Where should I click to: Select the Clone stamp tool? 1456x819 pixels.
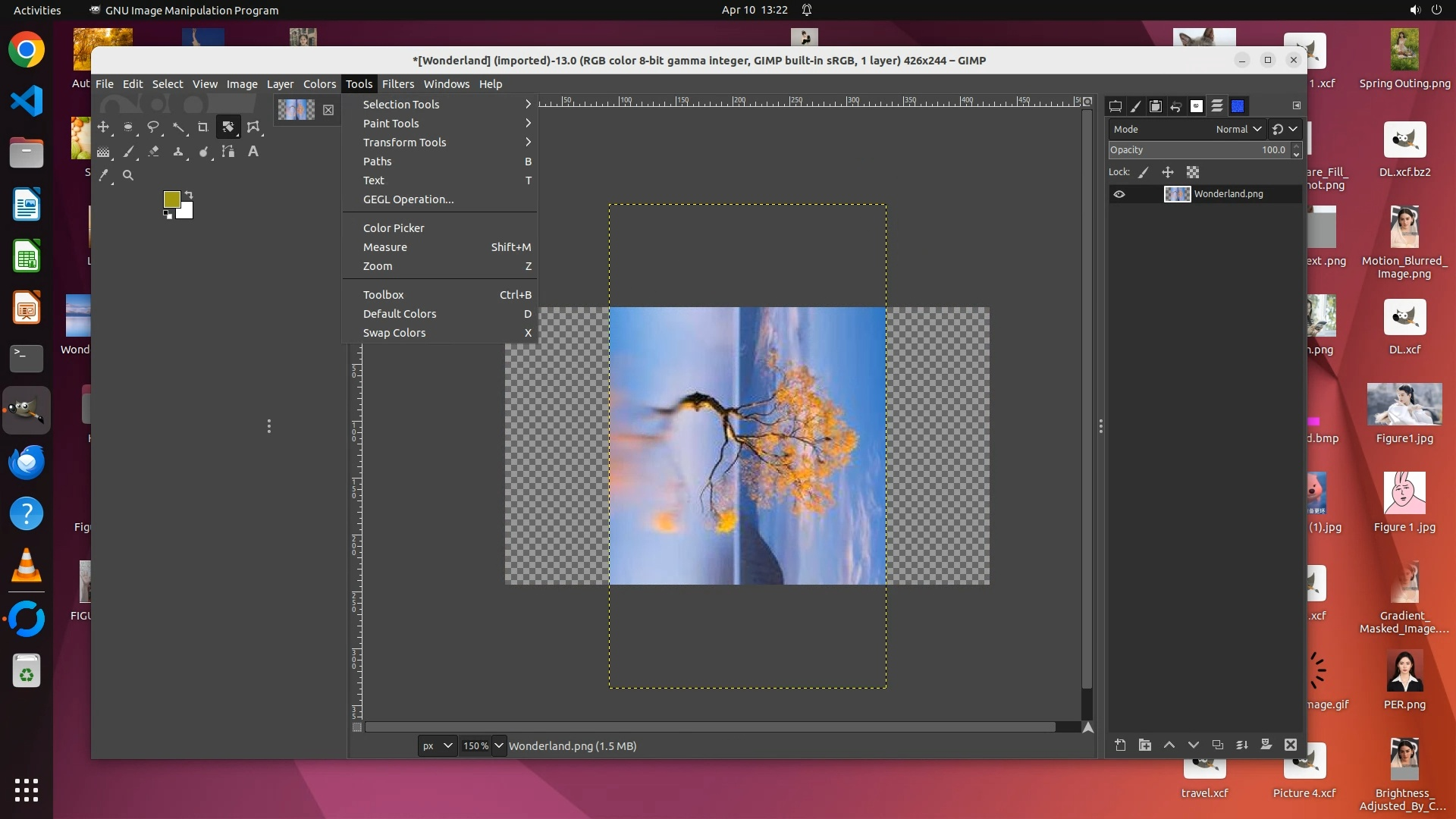point(178,152)
